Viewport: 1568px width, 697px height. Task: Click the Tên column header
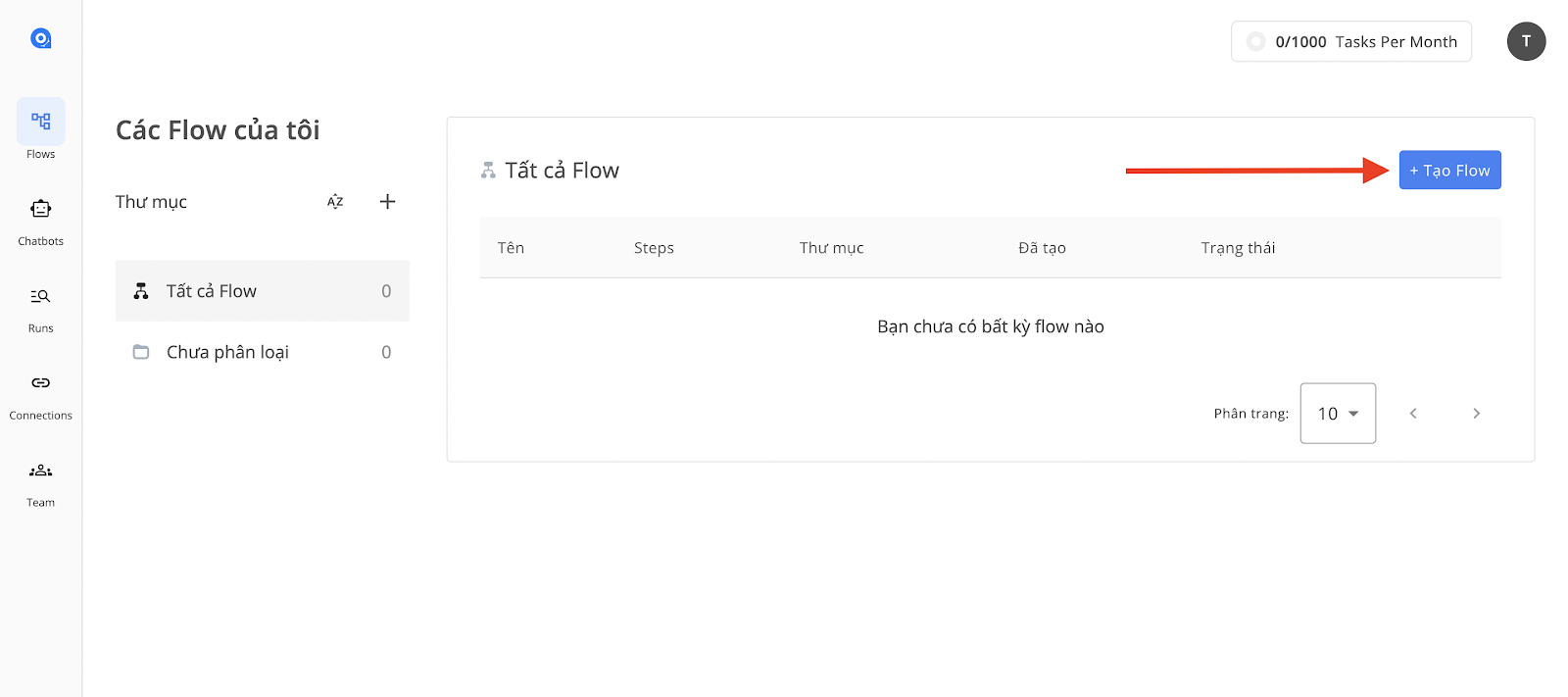511,248
